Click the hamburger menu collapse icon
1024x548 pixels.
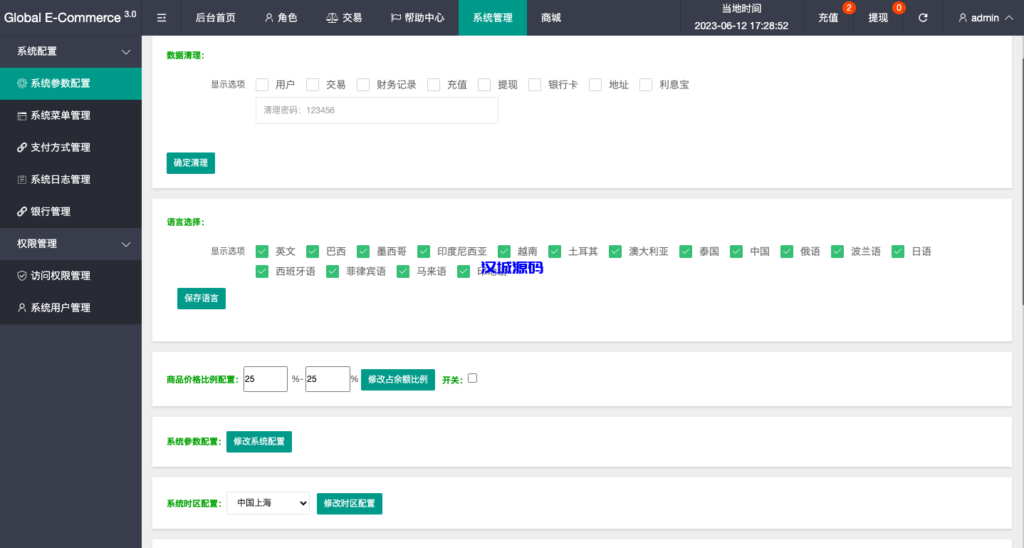[x=161, y=18]
